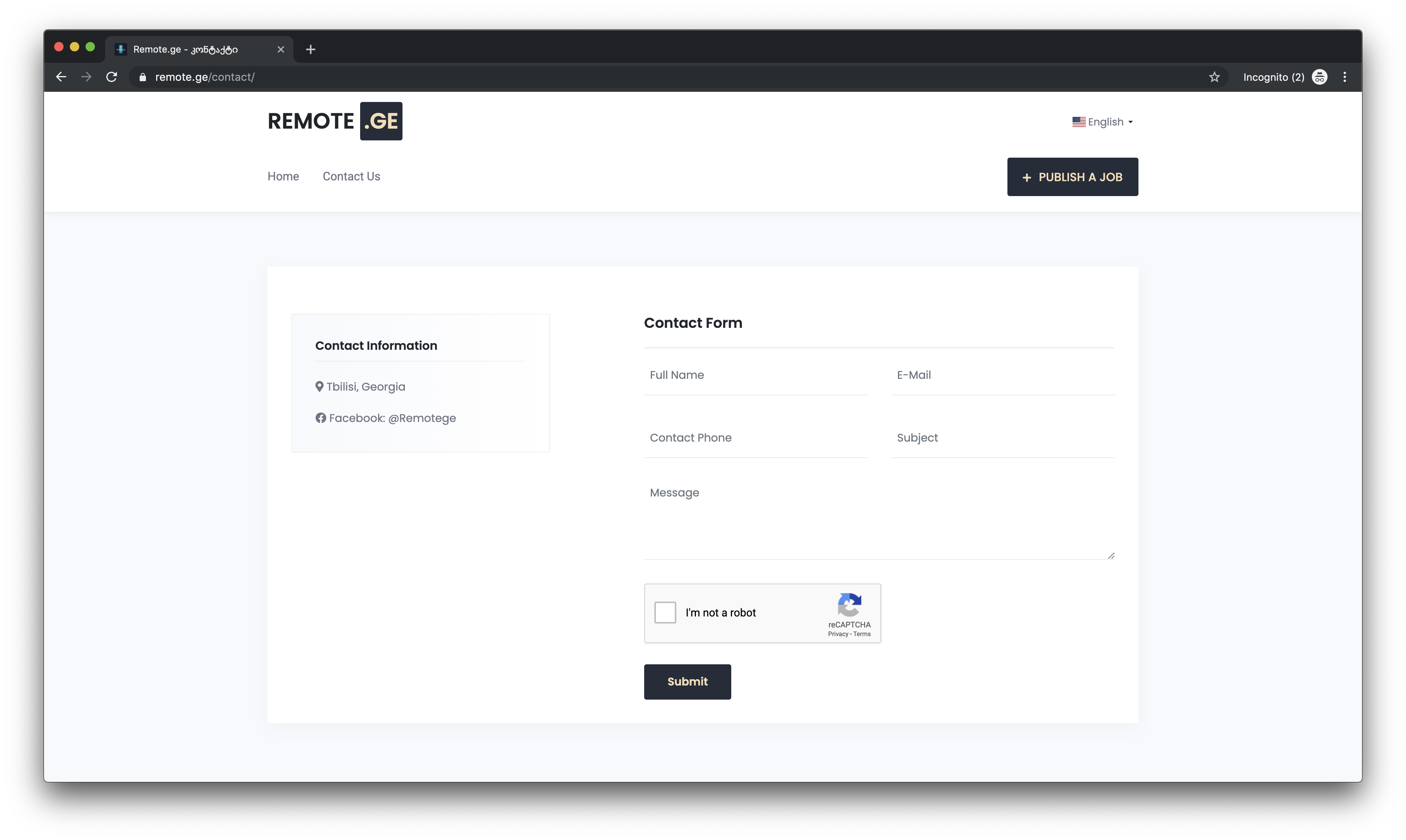This screenshot has height=840, width=1406.
Task: Open Chrome three-dot menu
Action: click(x=1344, y=77)
